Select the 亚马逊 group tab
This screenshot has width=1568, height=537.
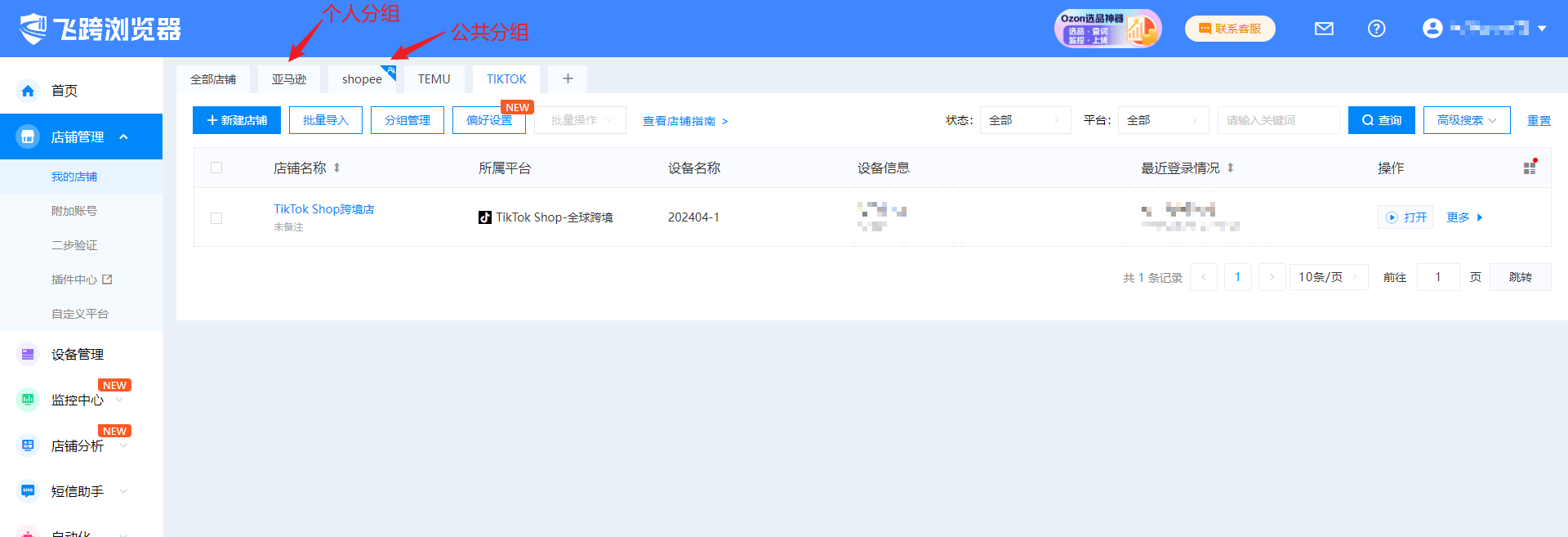click(x=289, y=79)
